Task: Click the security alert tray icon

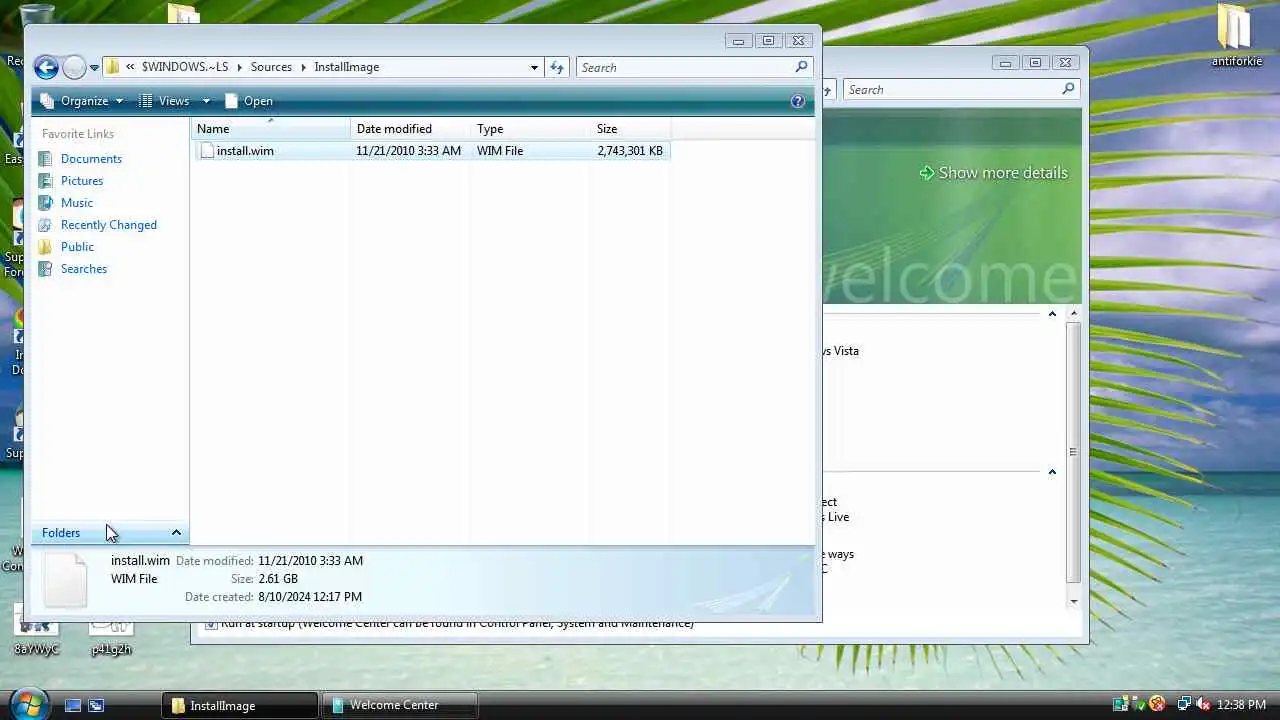Action: coord(1157,705)
